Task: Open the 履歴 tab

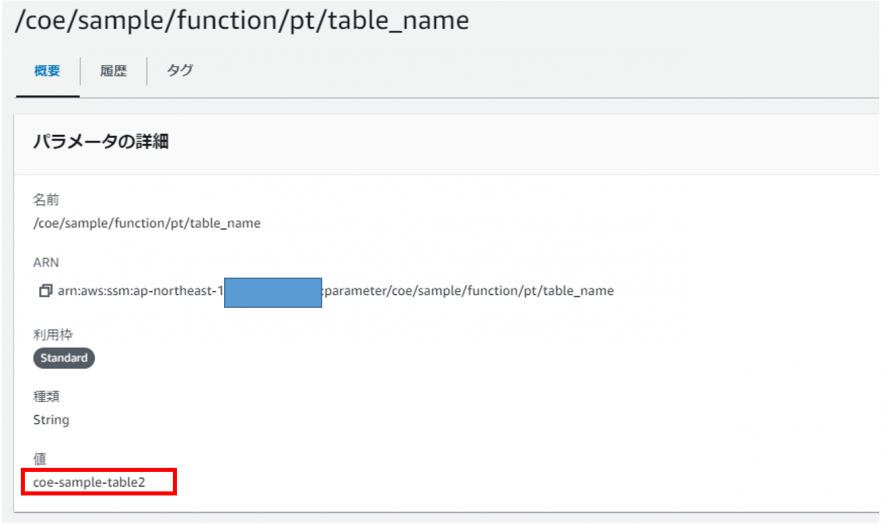Action: [113, 71]
